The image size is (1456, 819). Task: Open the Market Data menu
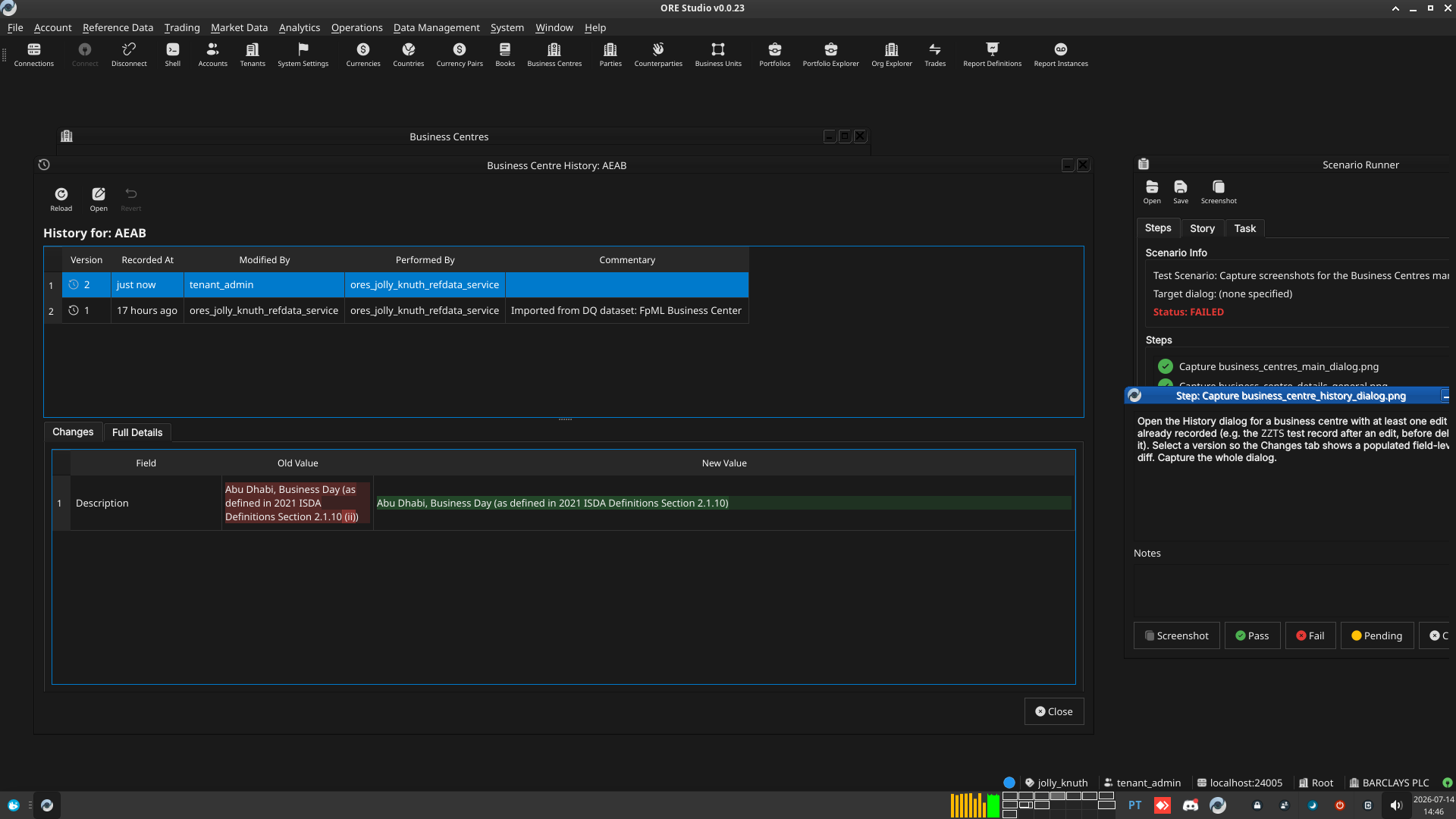coord(239,27)
